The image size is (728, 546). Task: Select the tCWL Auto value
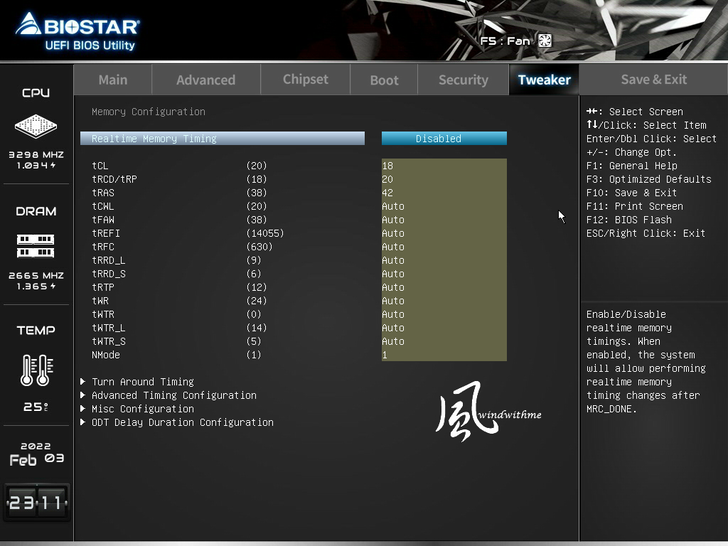pos(444,206)
